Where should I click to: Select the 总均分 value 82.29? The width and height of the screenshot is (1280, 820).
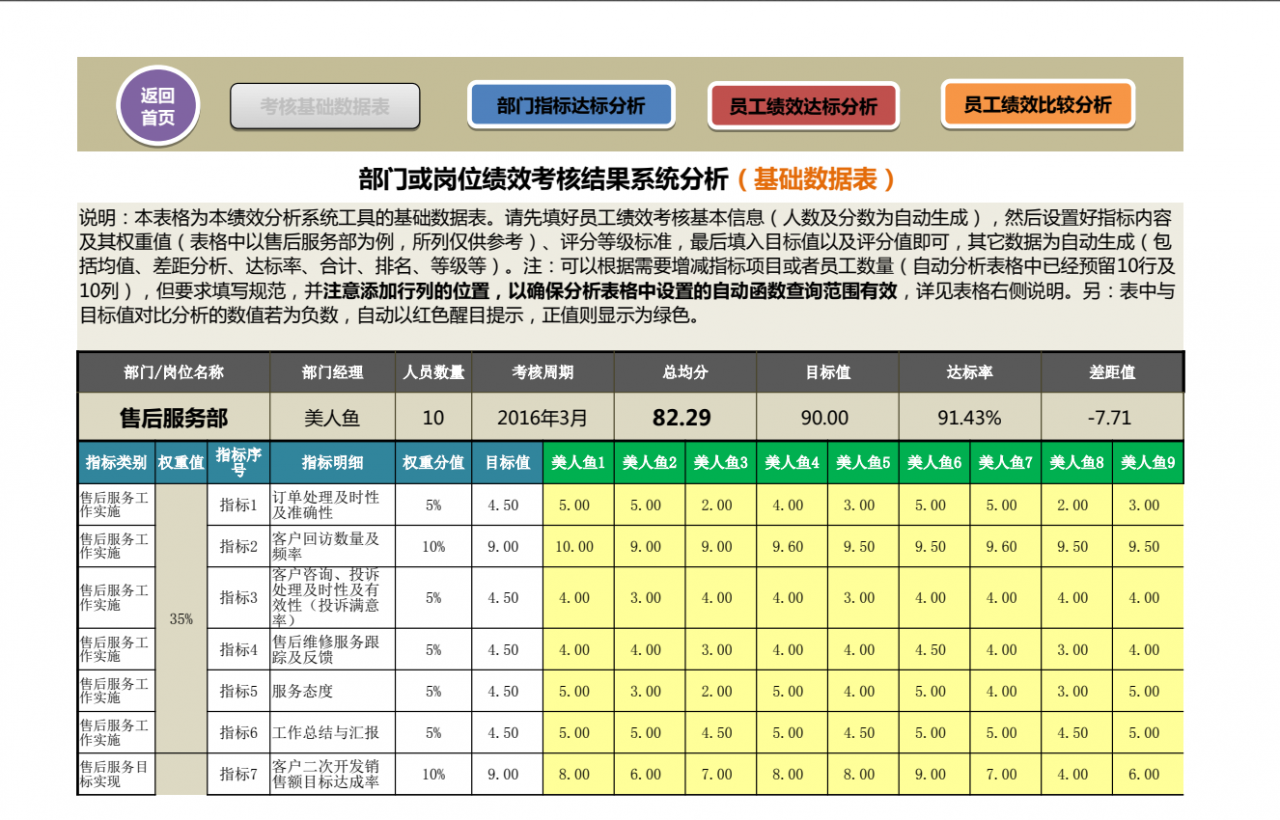[685, 417]
